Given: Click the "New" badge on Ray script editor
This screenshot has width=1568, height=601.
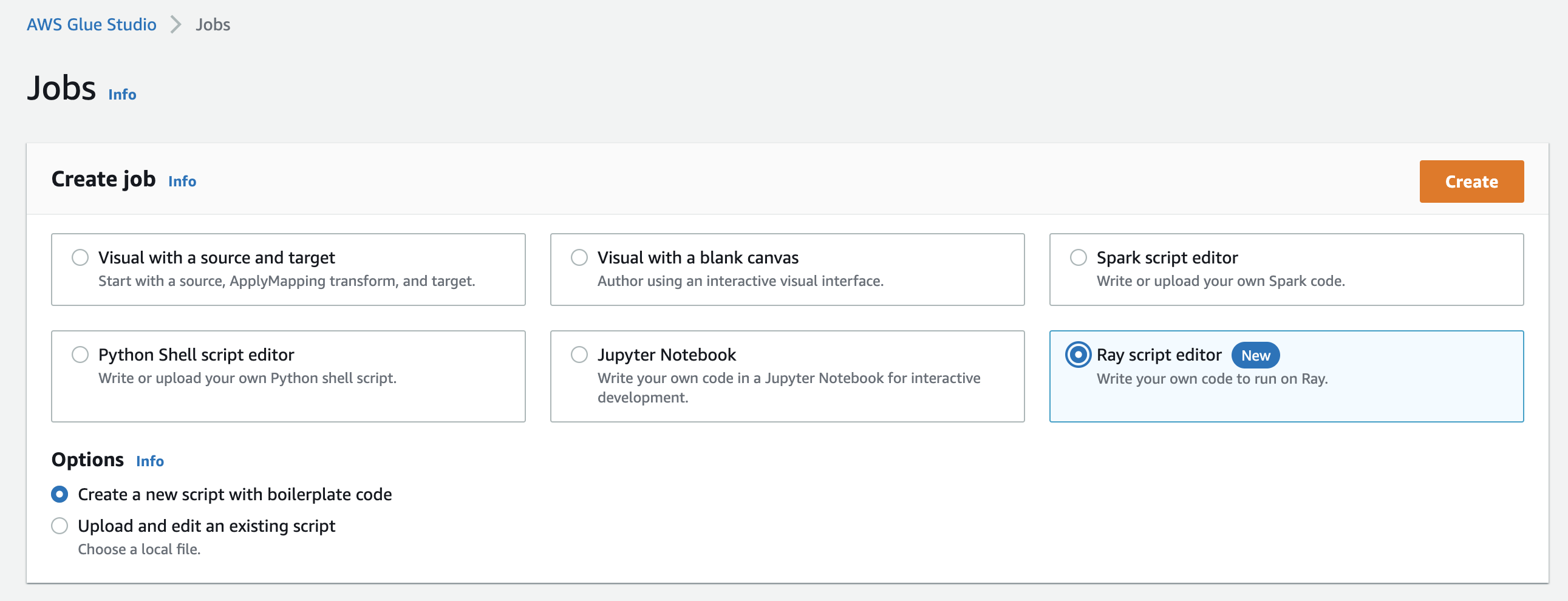Looking at the screenshot, I should point(1255,355).
